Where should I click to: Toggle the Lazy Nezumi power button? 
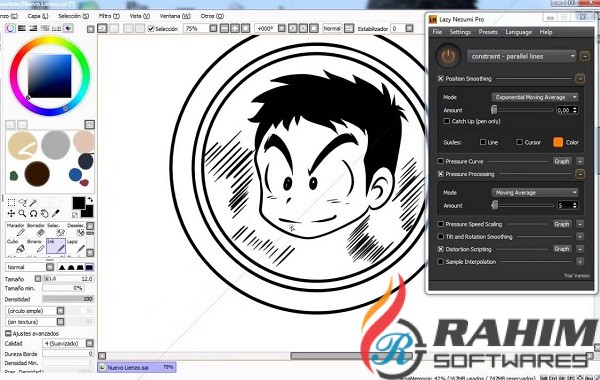tap(448, 56)
